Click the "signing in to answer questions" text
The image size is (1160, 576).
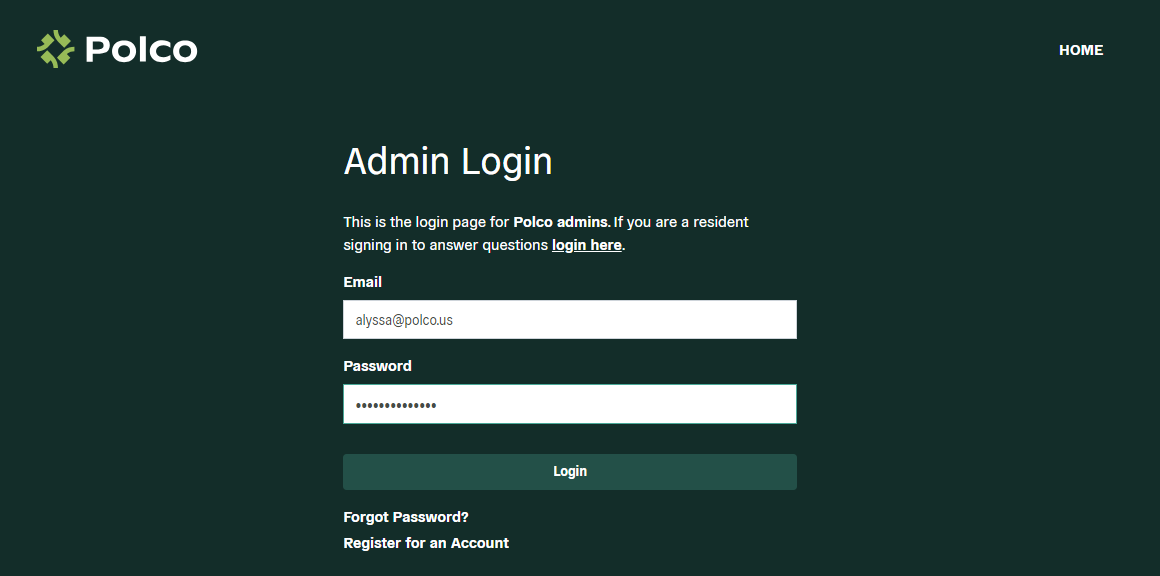click(446, 245)
